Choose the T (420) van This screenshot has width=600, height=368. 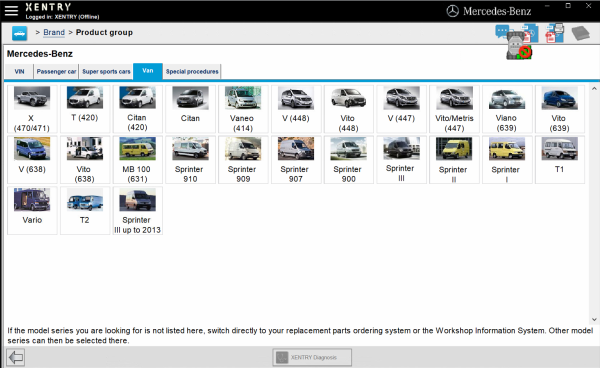[85, 109]
